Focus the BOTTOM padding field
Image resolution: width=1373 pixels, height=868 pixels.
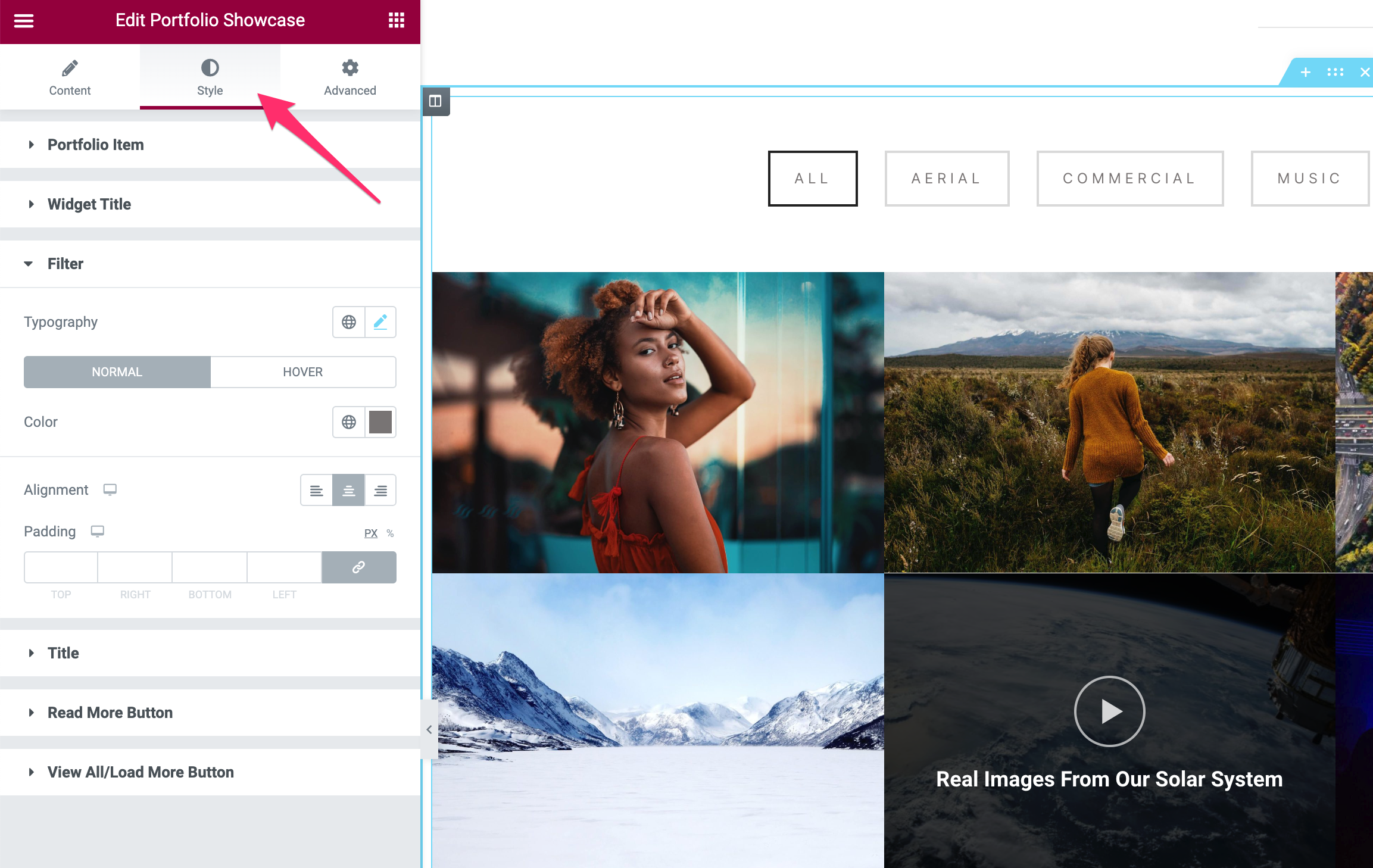[210, 567]
